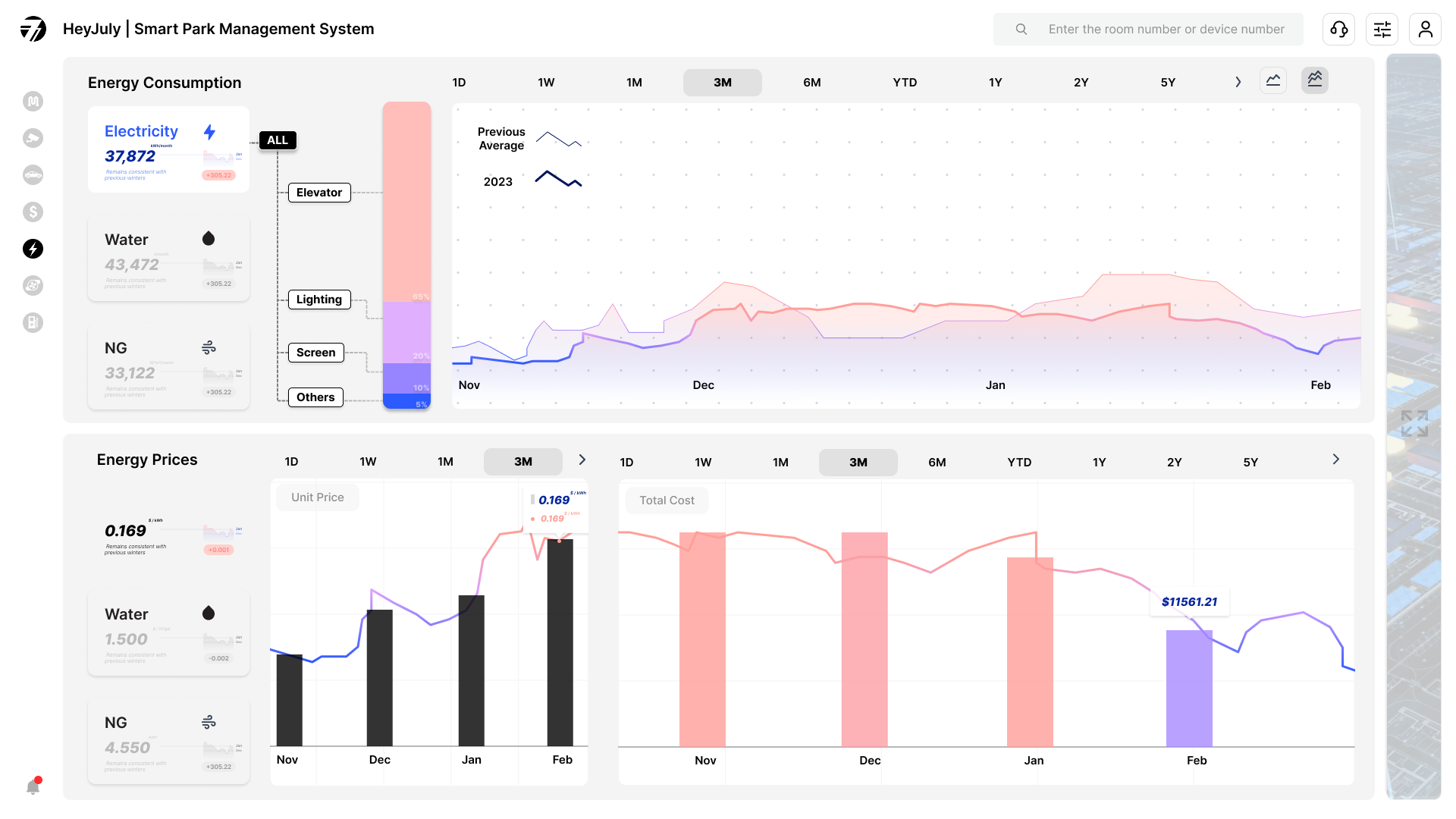Select the ALL category filter tag

click(x=277, y=140)
